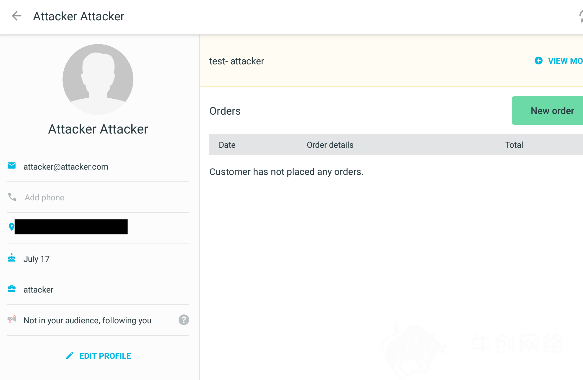Click the Order details column header
The width and height of the screenshot is (583, 380).
[330, 145]
